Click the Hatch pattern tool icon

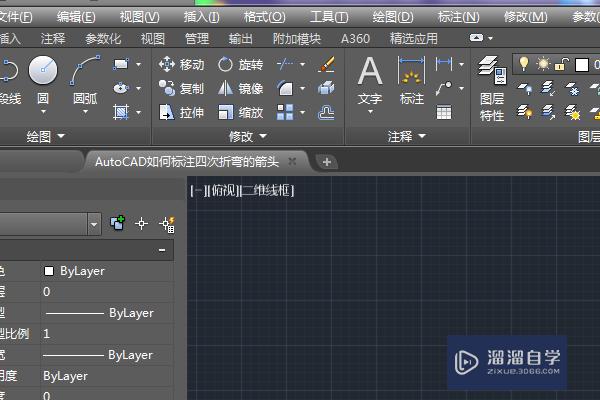coord(121,113)
